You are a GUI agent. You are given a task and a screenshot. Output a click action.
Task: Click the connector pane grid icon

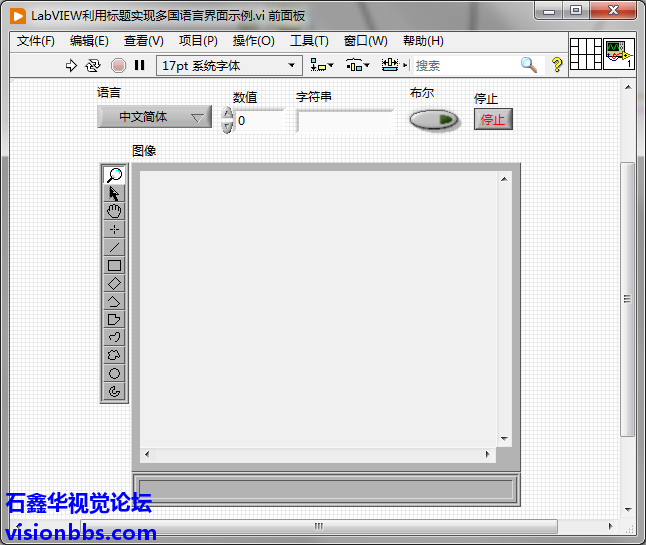[586, 54]
